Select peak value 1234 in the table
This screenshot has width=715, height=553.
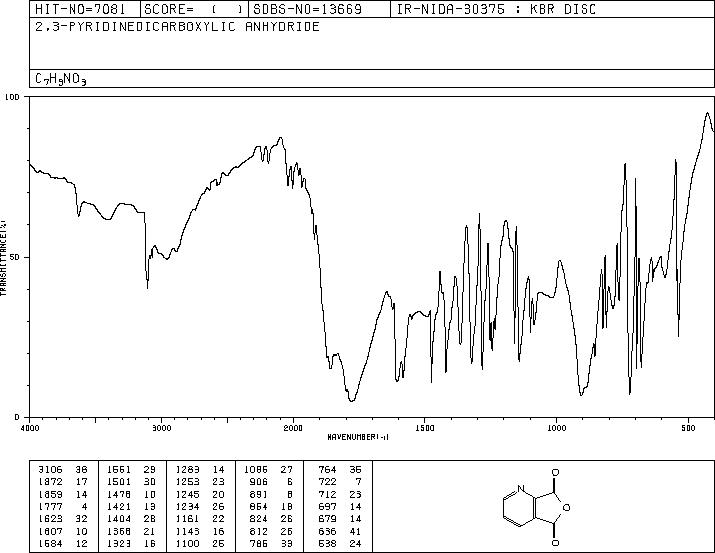tap(187, 506)
